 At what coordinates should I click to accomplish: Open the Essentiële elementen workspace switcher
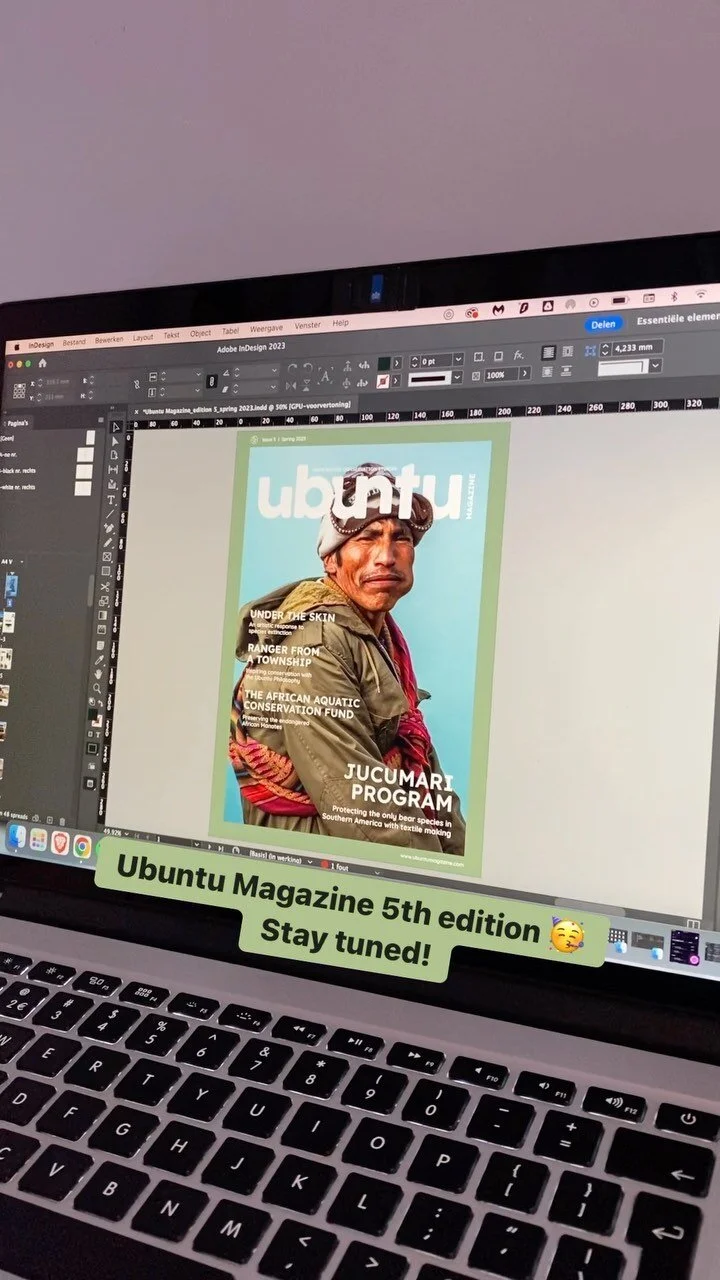pos(680,318)
